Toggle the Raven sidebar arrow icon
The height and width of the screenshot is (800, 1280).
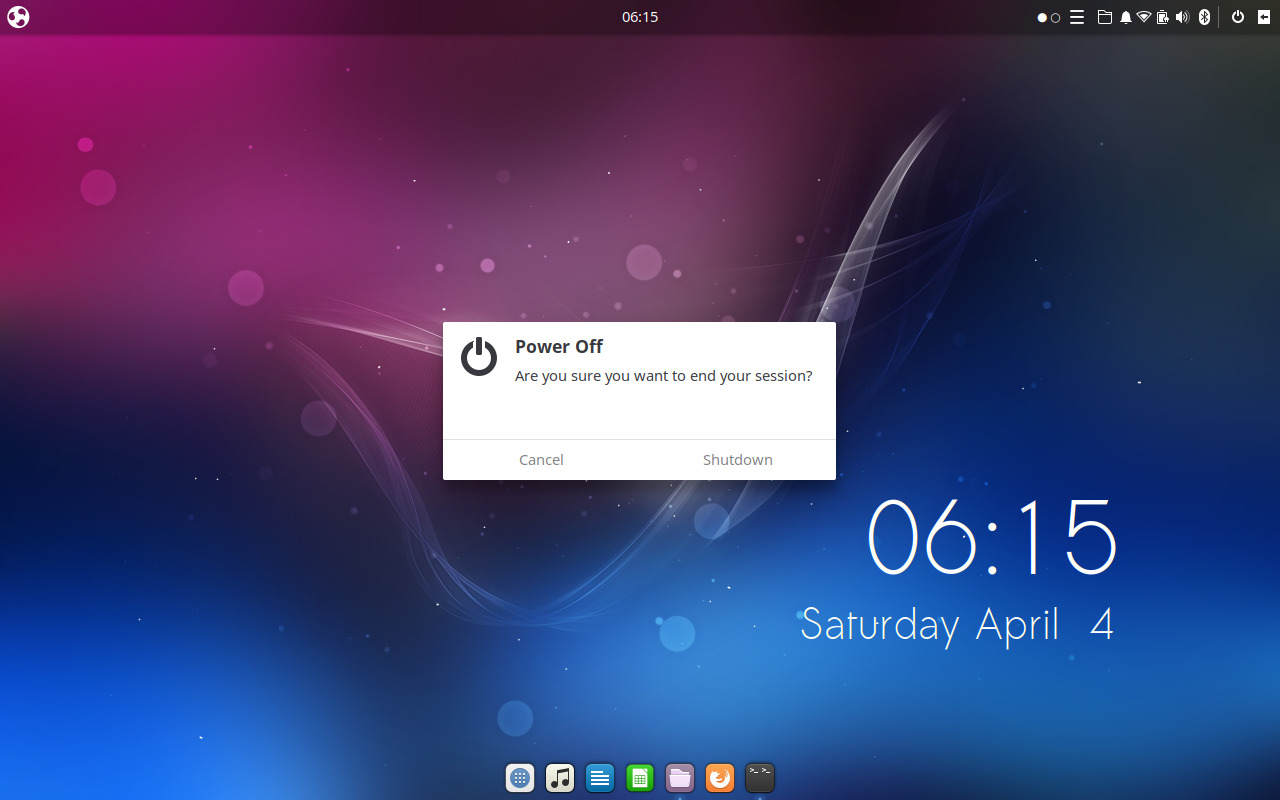pyautogui.click(x=1264, y=17)
